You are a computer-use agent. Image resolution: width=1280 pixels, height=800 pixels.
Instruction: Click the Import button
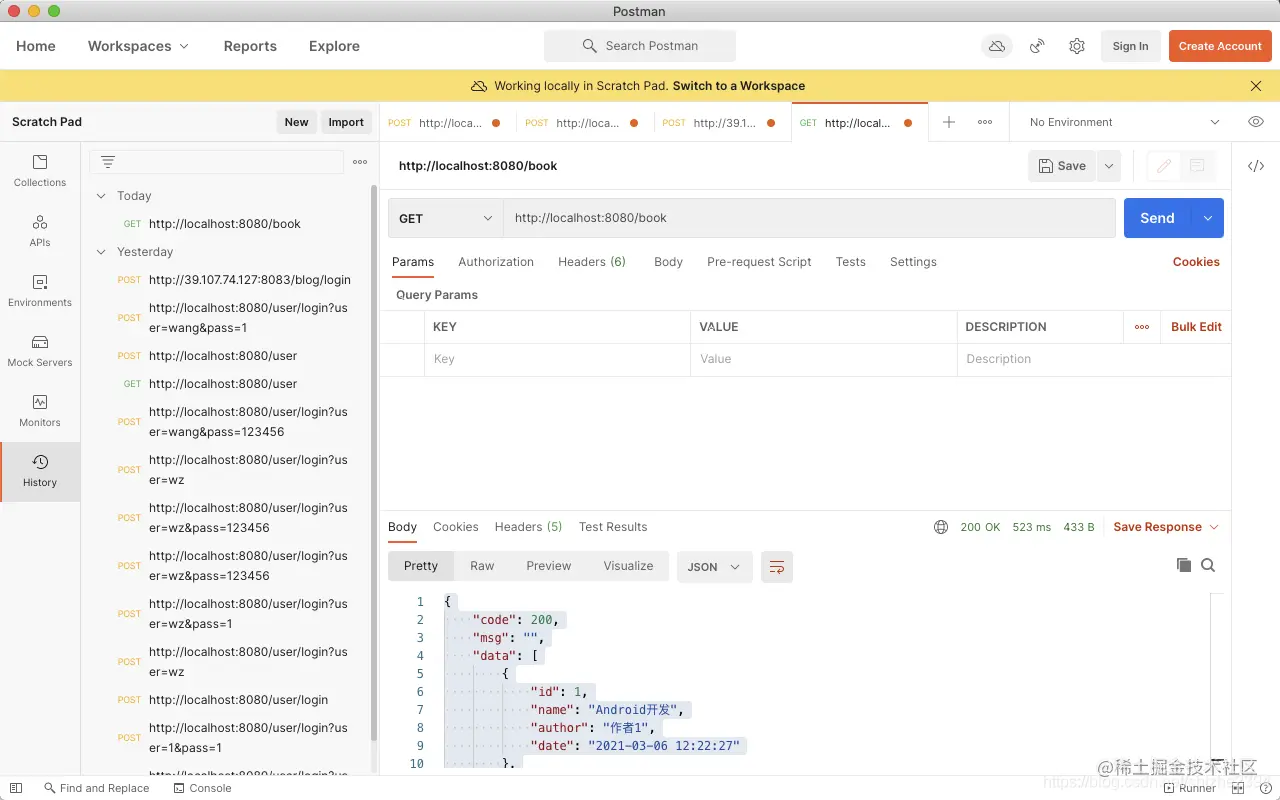coord(346,122)
